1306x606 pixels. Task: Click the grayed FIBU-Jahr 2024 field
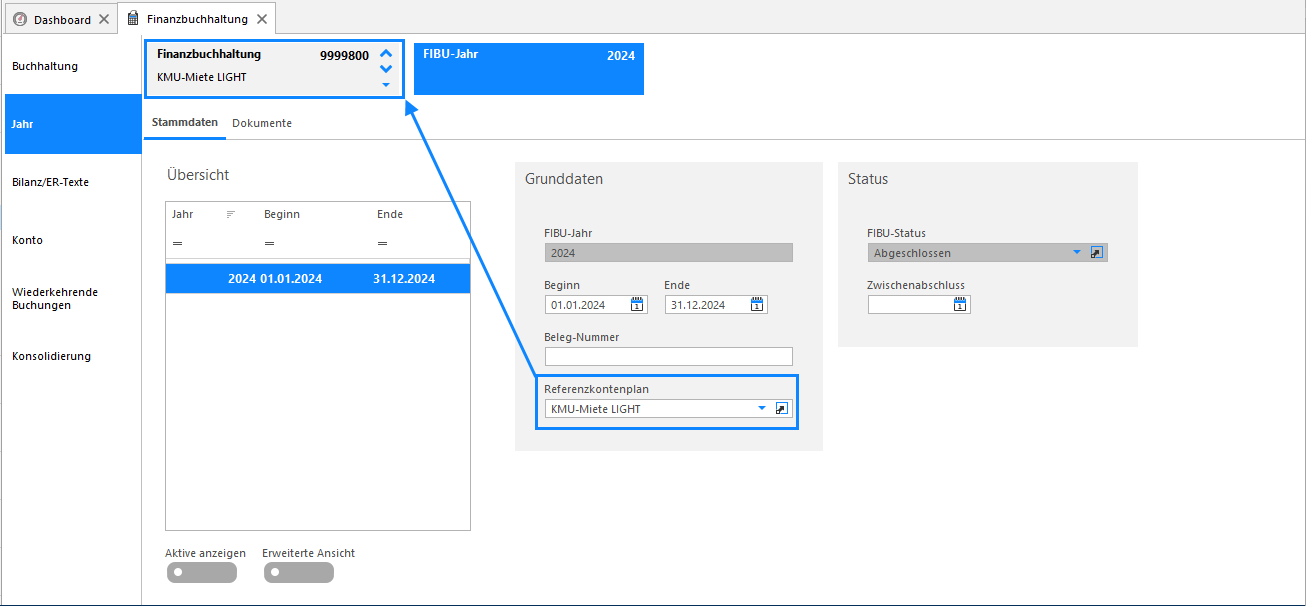[668, 253]
